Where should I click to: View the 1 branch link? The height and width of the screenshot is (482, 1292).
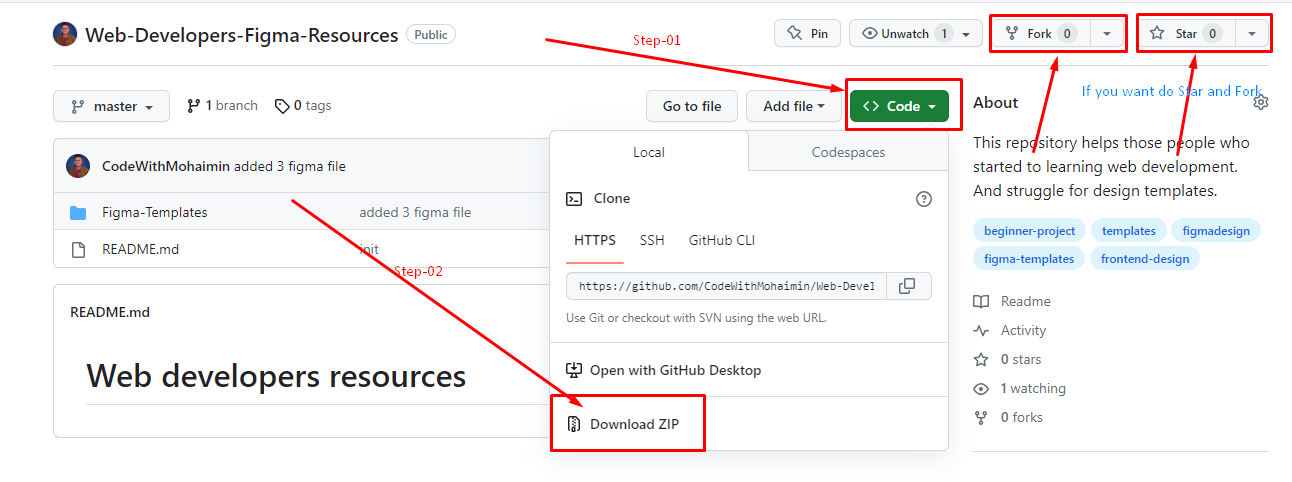click(x=222, y=105)
